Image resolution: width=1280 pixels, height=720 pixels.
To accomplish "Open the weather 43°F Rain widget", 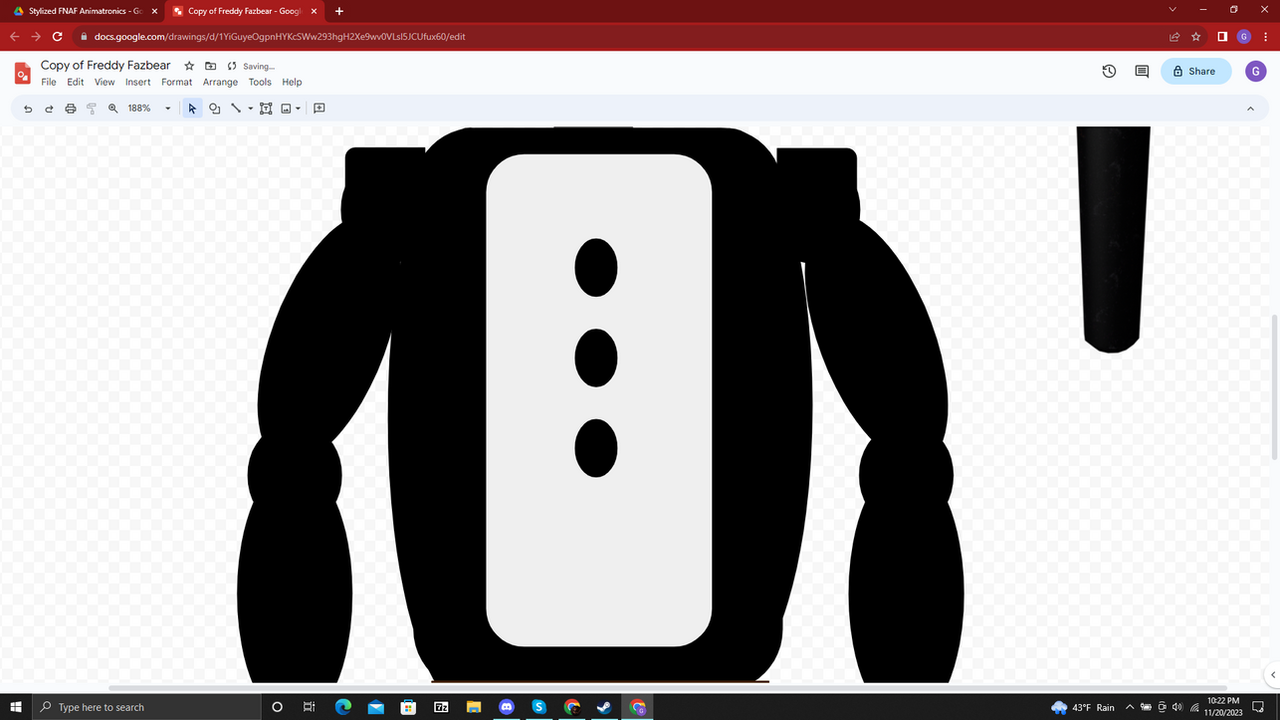I will pyautogui.click(x=1083, y=707).
